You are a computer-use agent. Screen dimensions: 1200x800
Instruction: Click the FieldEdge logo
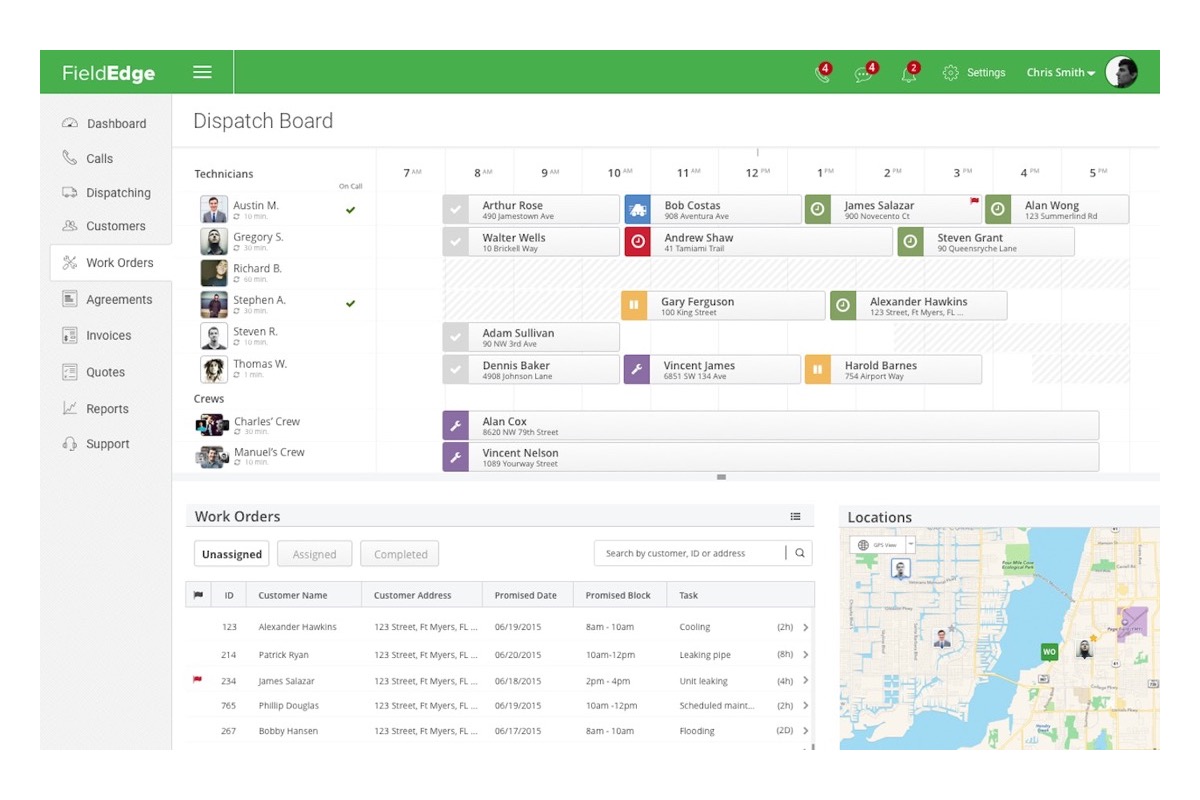click(x=108, y=73)
